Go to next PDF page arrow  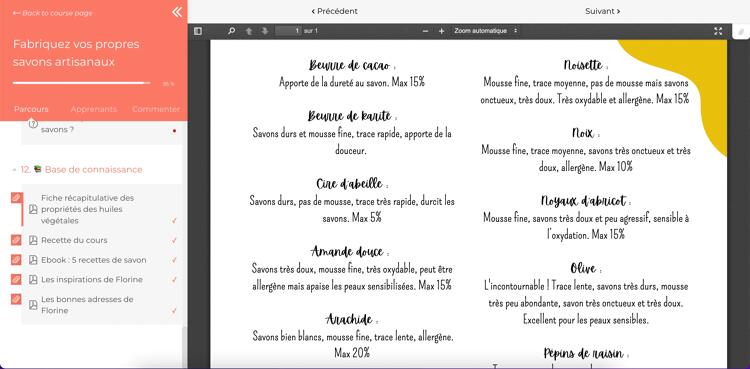(265, 31)
